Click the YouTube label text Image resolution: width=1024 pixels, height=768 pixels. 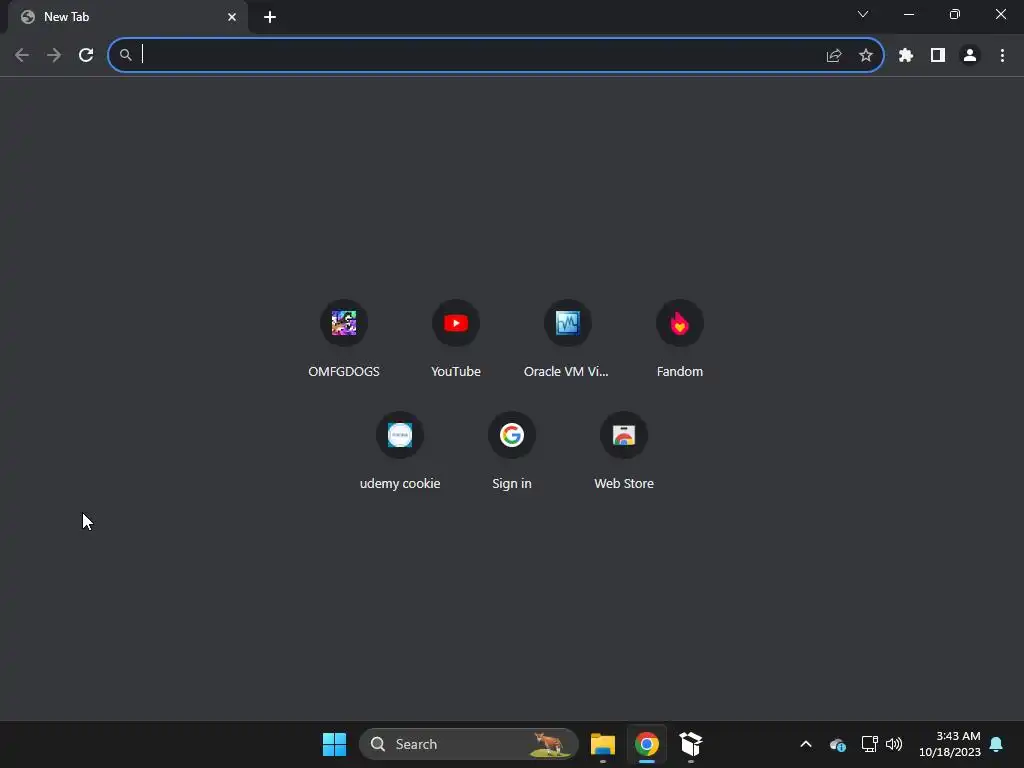456,372
